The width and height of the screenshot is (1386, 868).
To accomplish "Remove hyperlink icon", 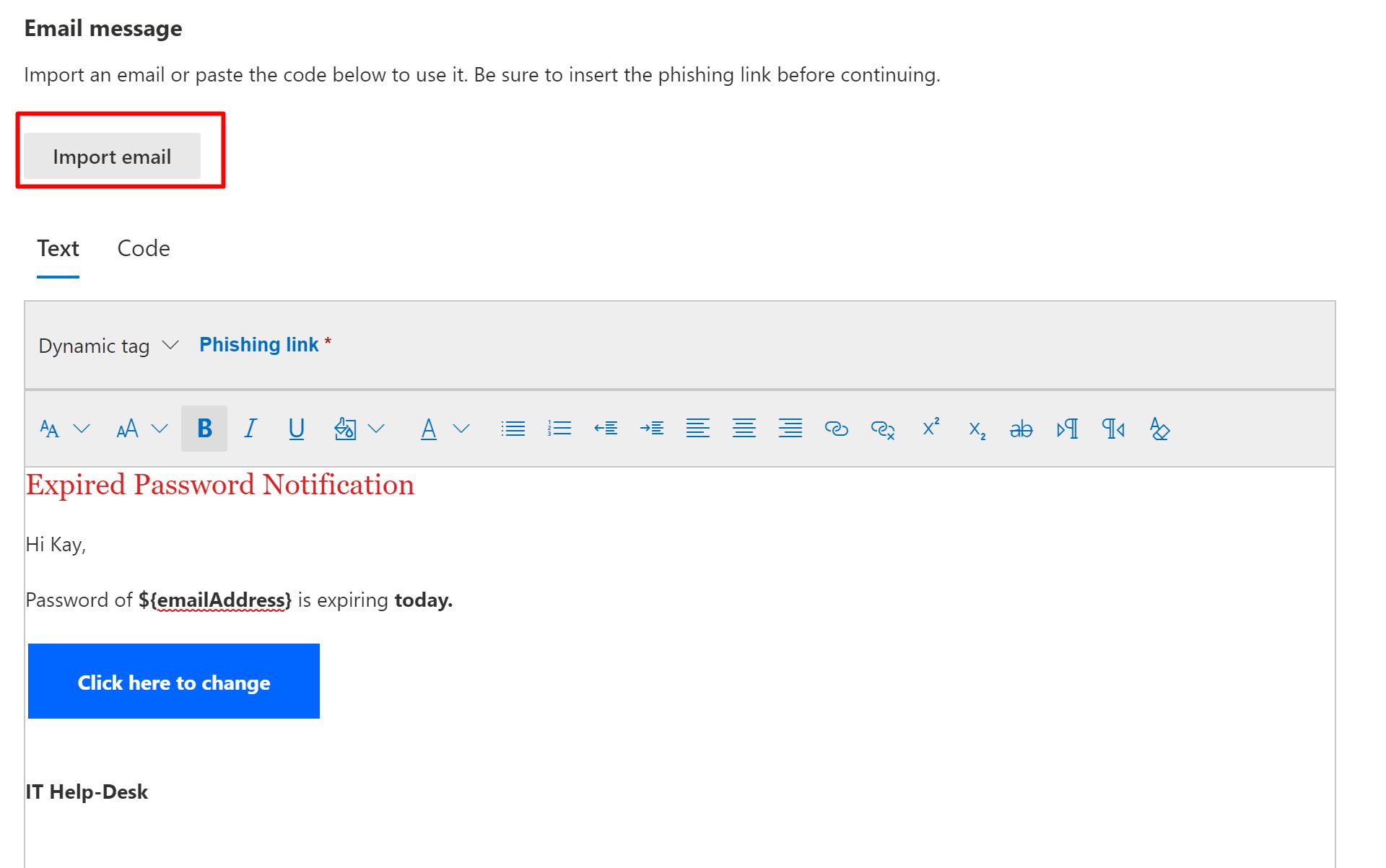I will pyautogui.click(x=882, y=429).
